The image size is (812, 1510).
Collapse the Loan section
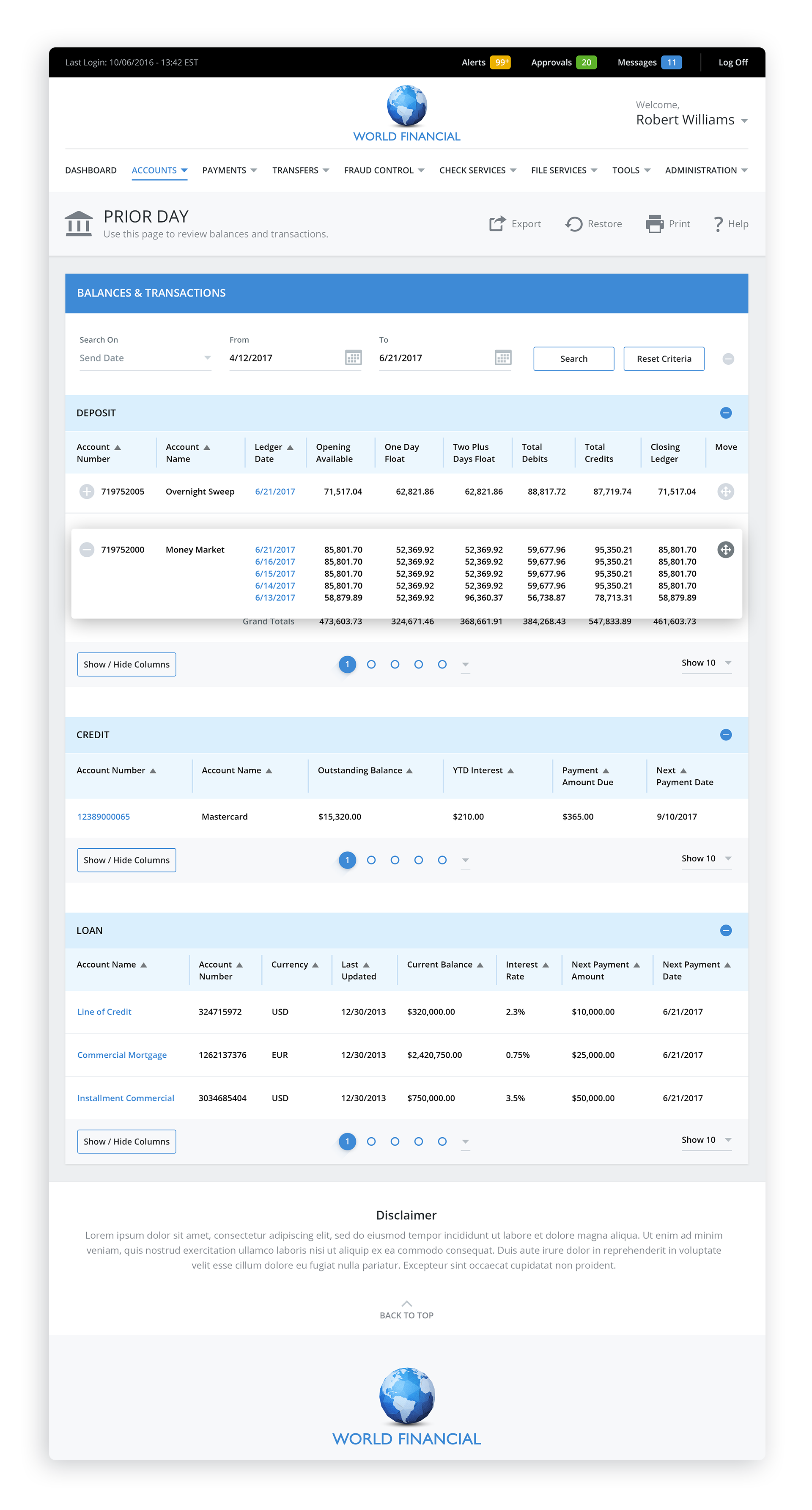[726, 930]
